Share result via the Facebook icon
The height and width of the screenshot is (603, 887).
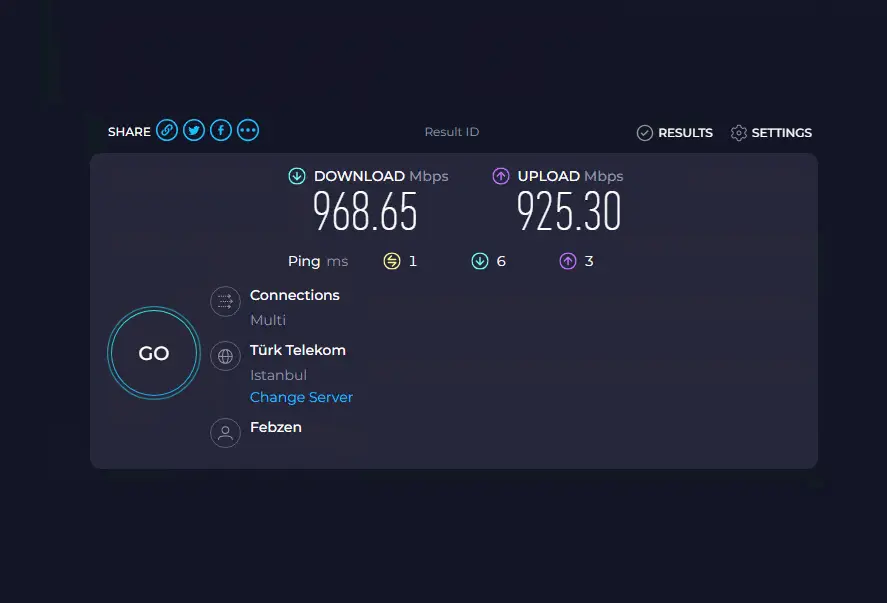click(221, 130)
